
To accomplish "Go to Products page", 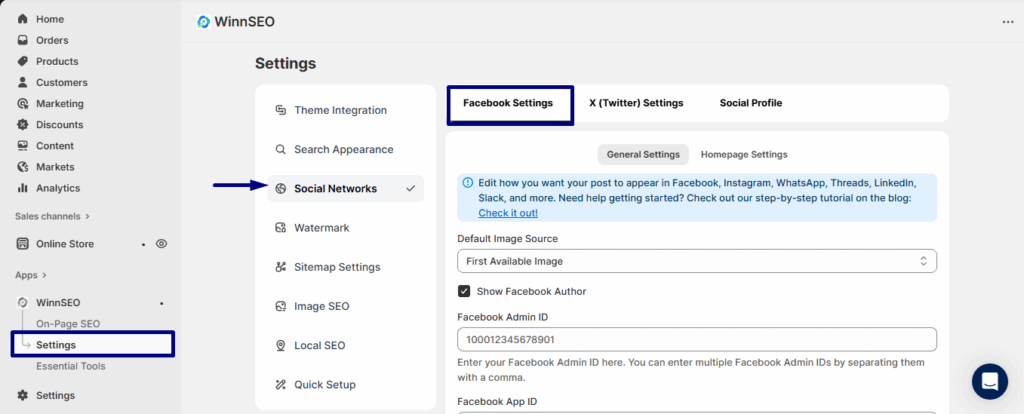I will (x=57, y=61).
